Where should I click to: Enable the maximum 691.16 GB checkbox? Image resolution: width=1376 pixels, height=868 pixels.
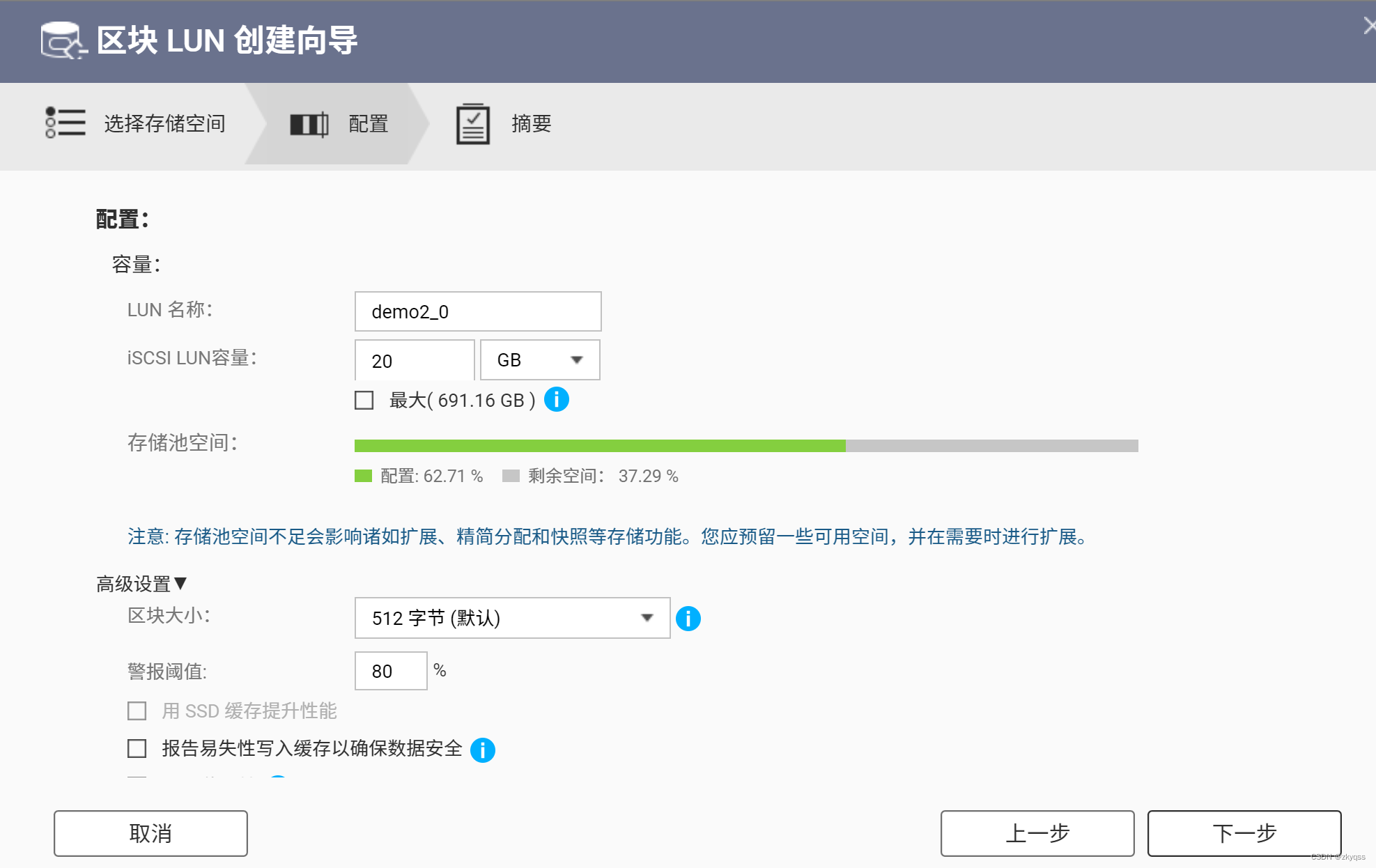(364, 400)
